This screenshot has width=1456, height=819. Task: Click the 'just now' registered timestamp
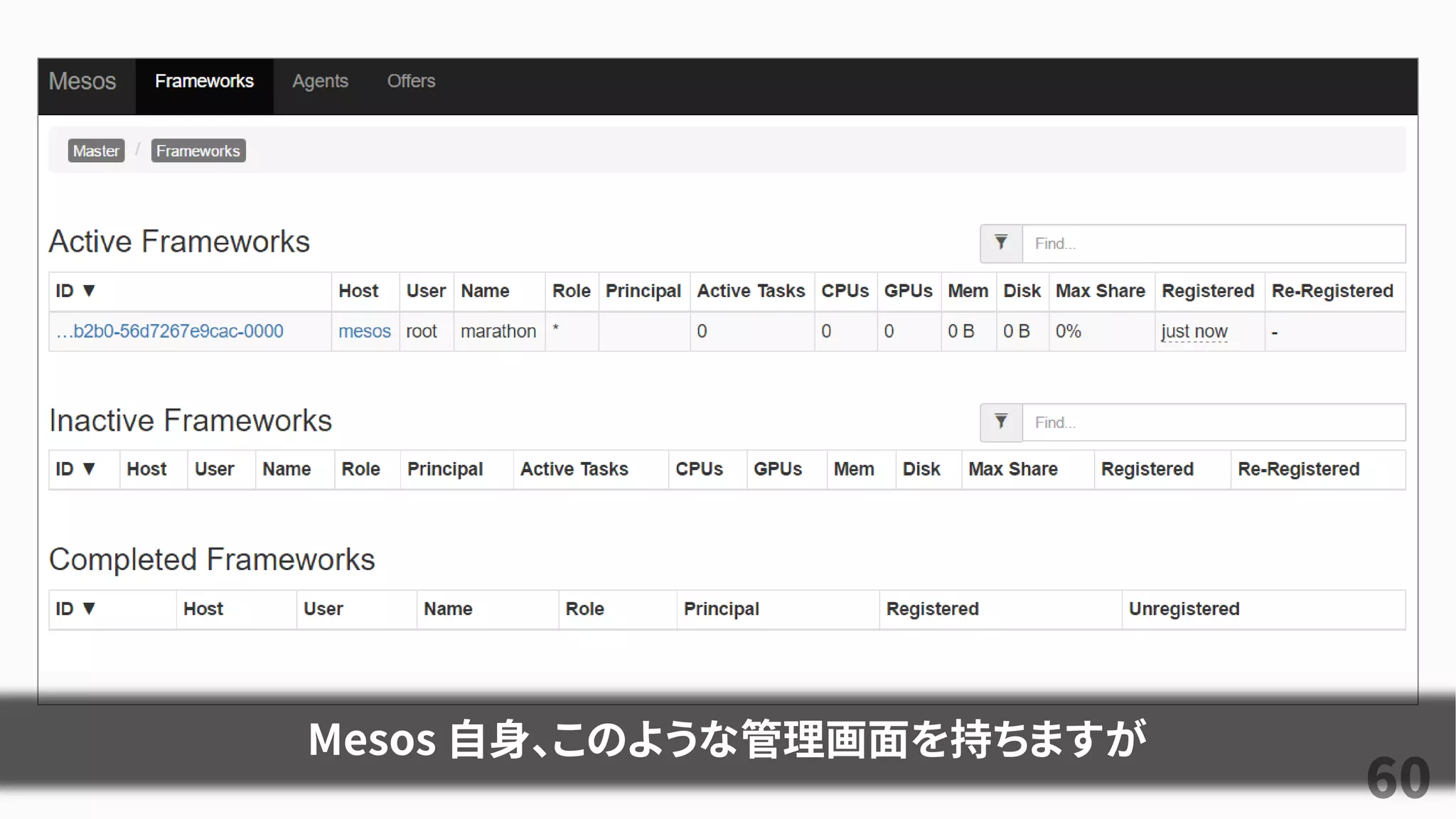[1194, 331]
